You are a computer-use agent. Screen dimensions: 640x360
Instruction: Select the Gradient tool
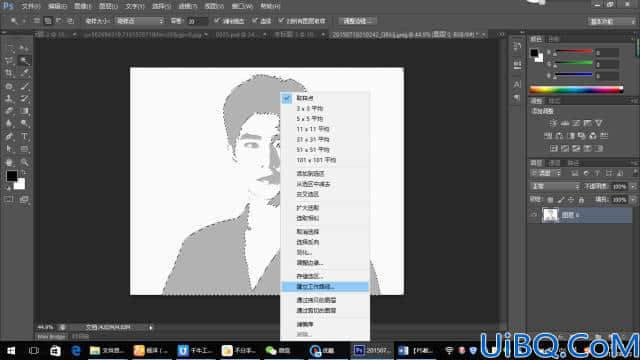pyautogui.click(x=24, y=111)
